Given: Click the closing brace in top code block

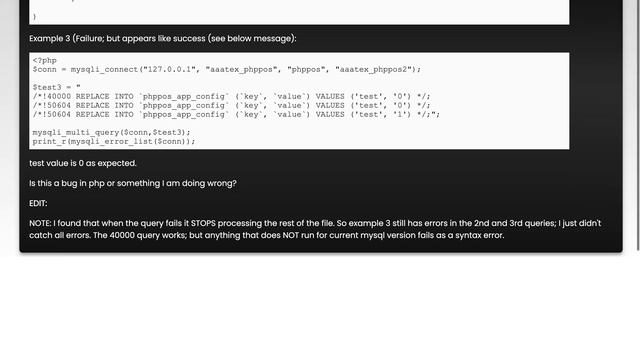Looking at the screenshot, I should [x=35, y=17].
